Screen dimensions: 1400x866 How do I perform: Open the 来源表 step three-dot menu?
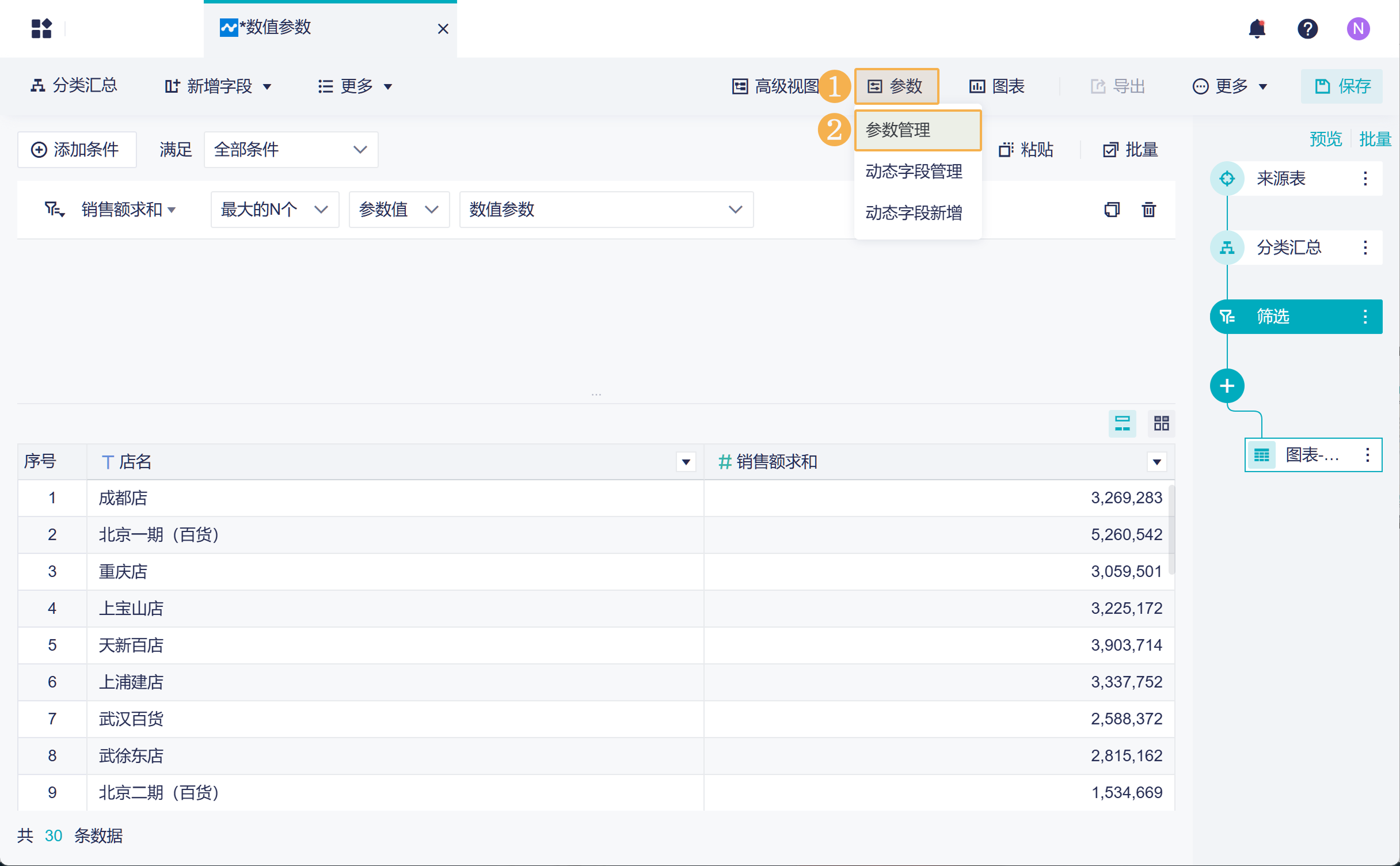tap(1365, 178)
